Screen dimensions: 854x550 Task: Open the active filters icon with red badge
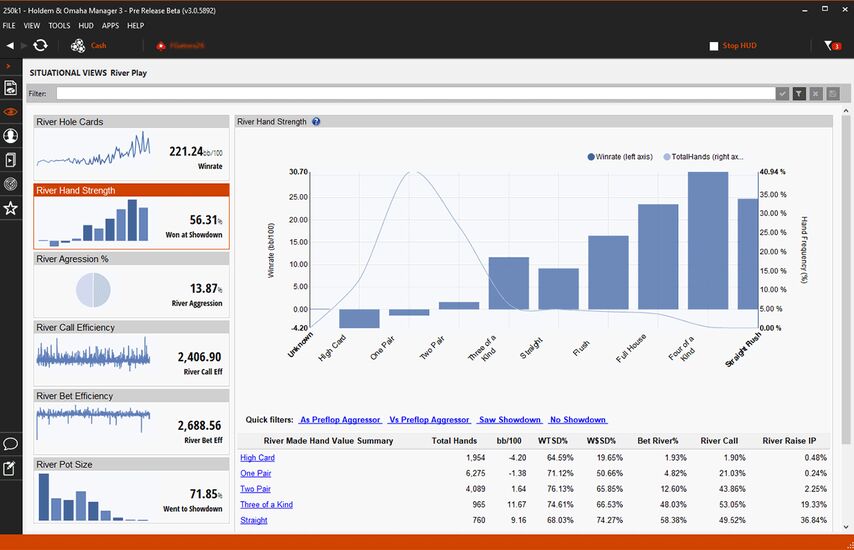click(831, 45)
